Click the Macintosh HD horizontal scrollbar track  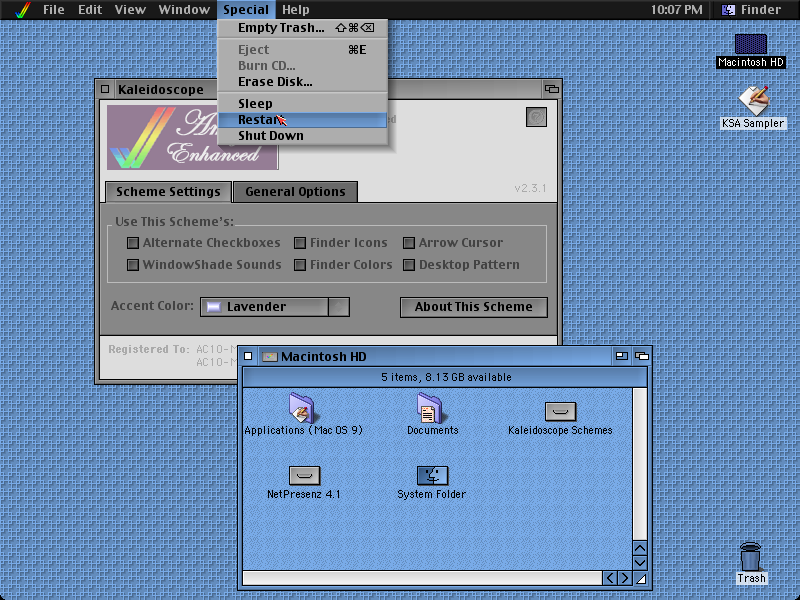tap(422, 578)
